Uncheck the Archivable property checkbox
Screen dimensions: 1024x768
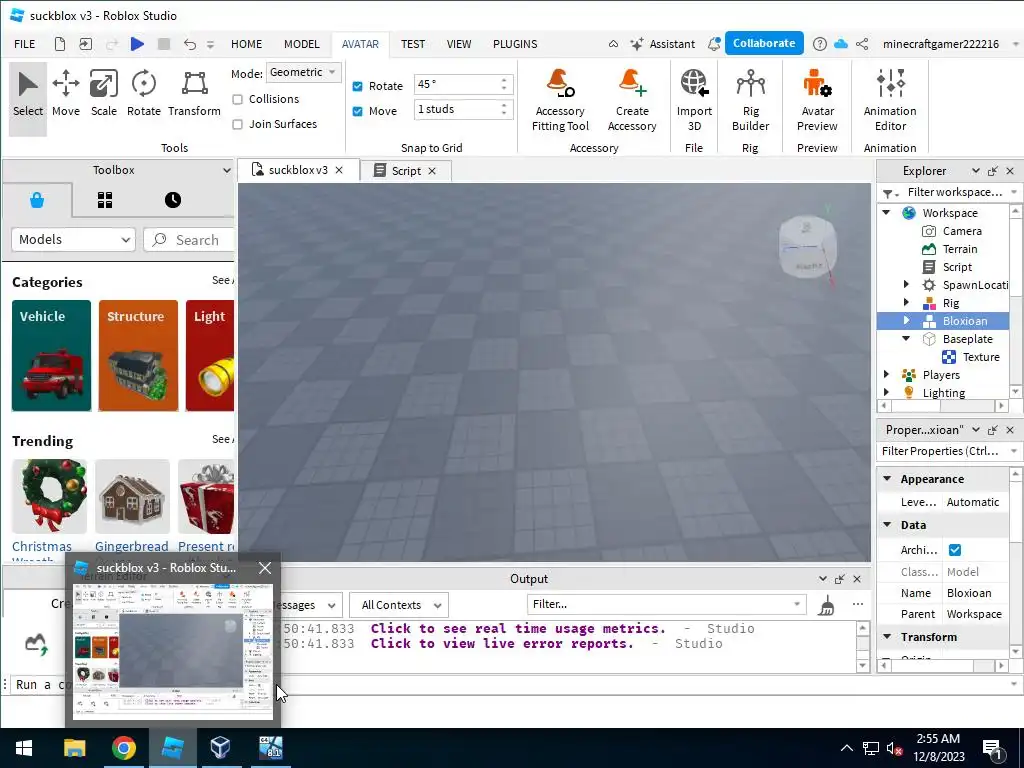click(x=955, y=550)
